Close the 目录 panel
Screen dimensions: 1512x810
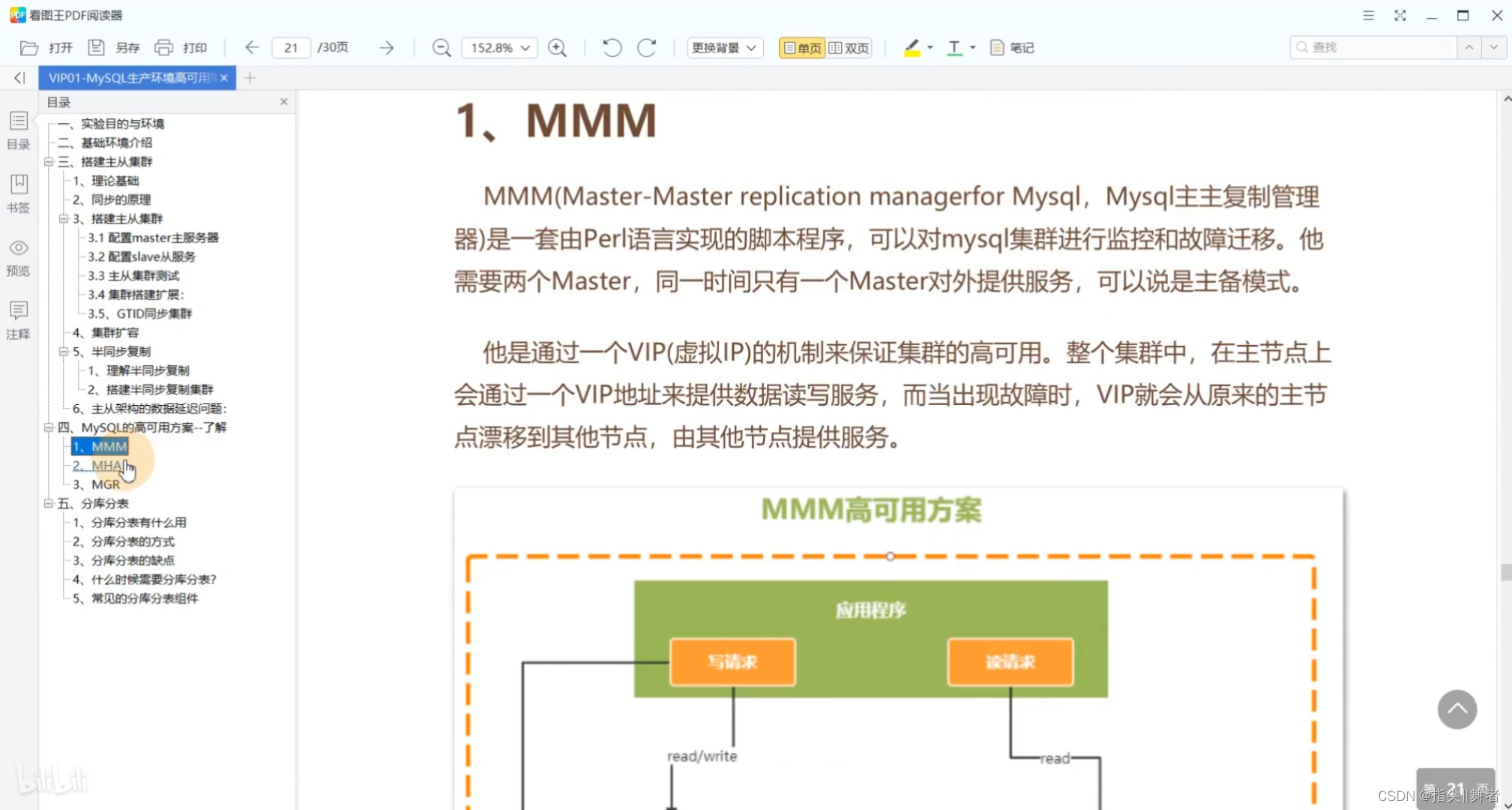(x=283, y=102)
